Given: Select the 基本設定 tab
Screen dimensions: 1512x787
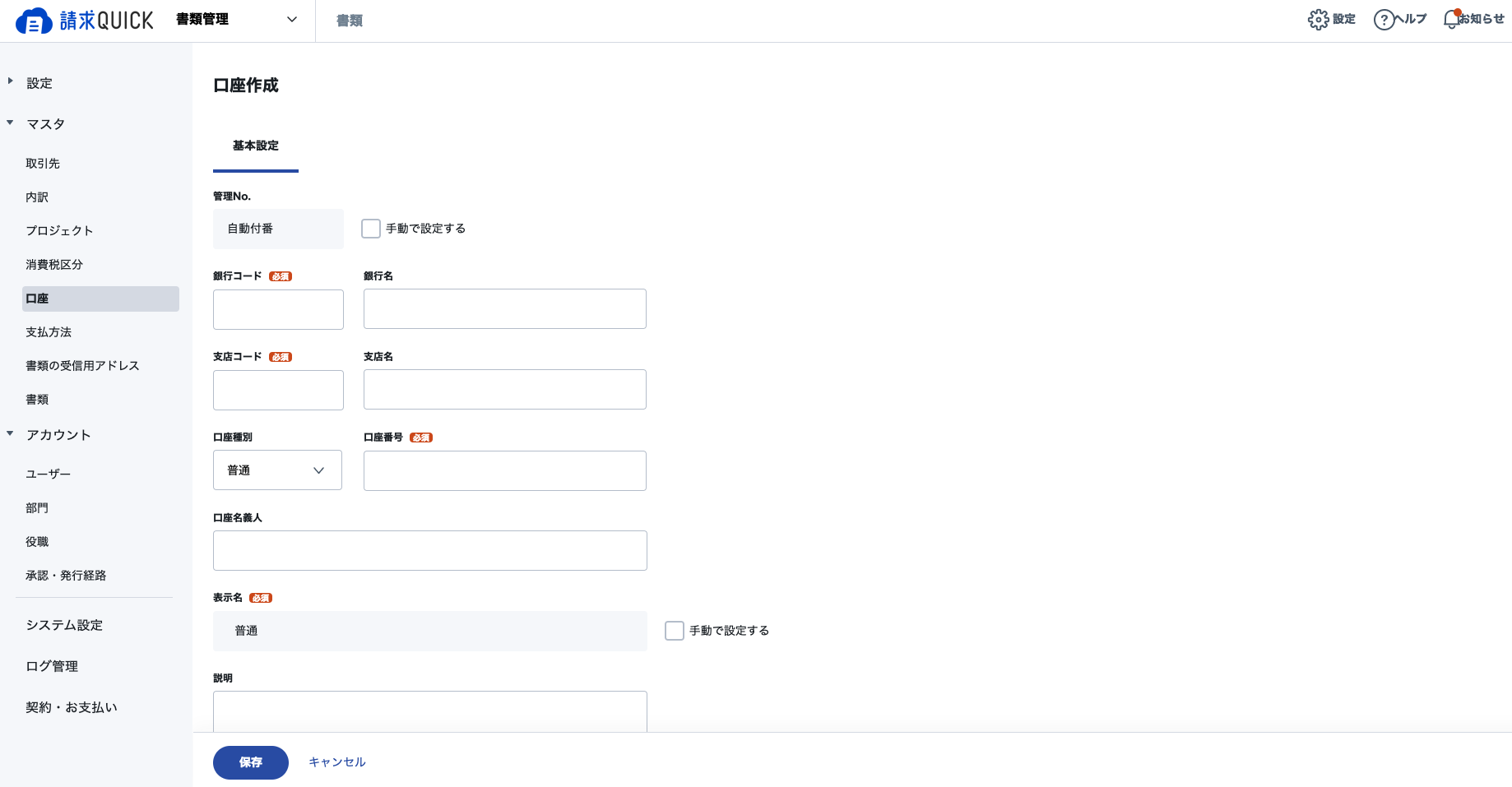Looking at the screenshot, I should pyautogui.click(x=256, y=146).
